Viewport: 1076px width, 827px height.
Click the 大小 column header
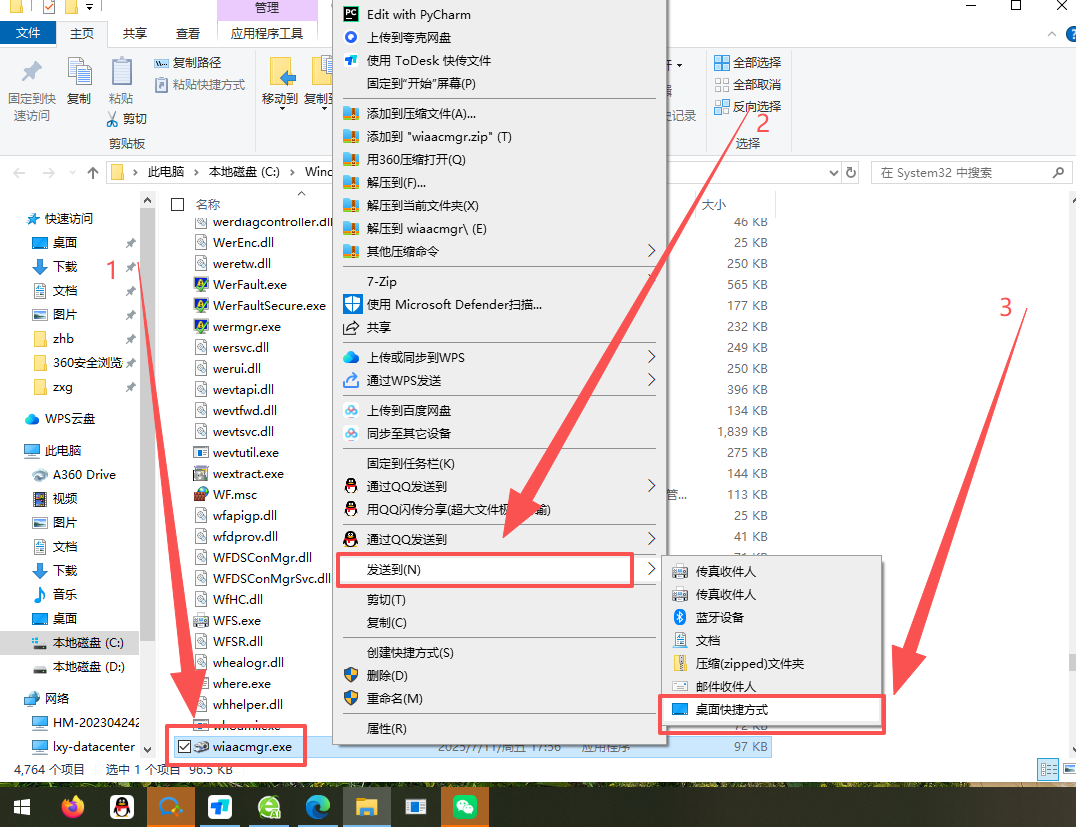pyautogui.click(x=714, y=205)
